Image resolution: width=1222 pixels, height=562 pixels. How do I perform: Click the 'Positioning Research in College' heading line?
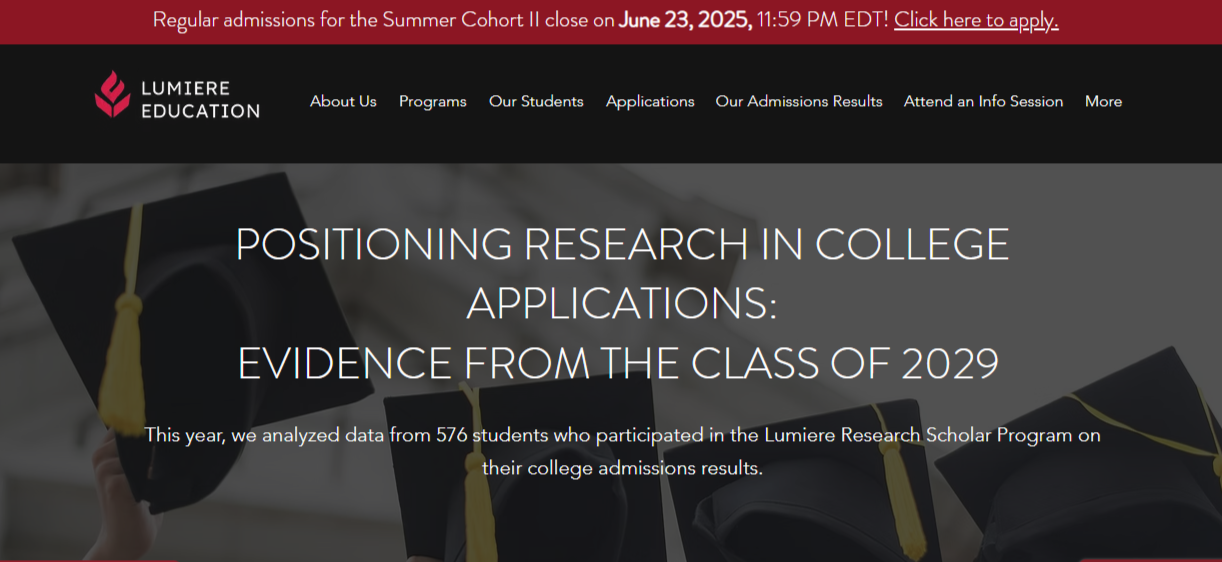(622, 245)
